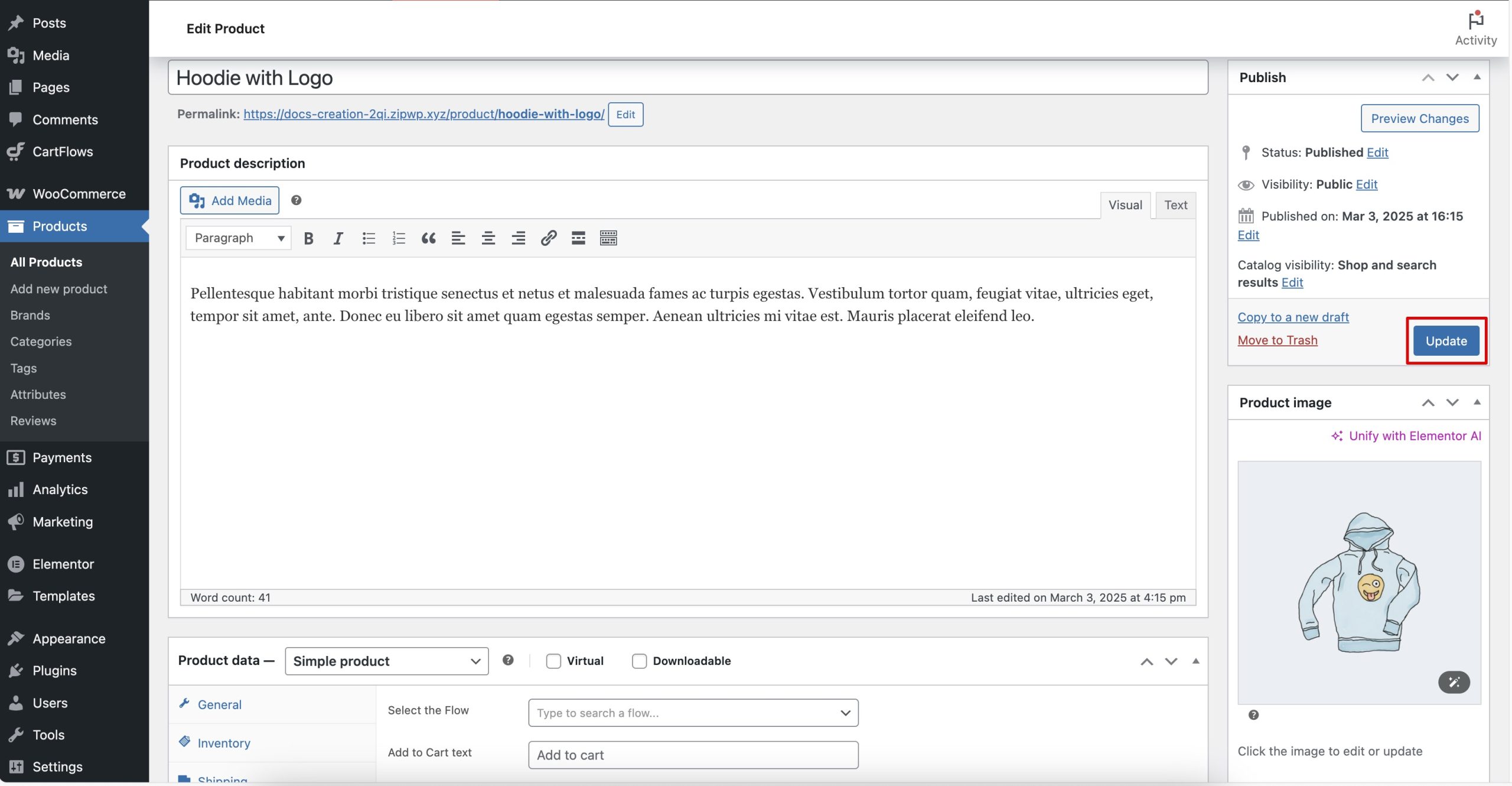Insert a bulleted list

(x=369, y=238)
